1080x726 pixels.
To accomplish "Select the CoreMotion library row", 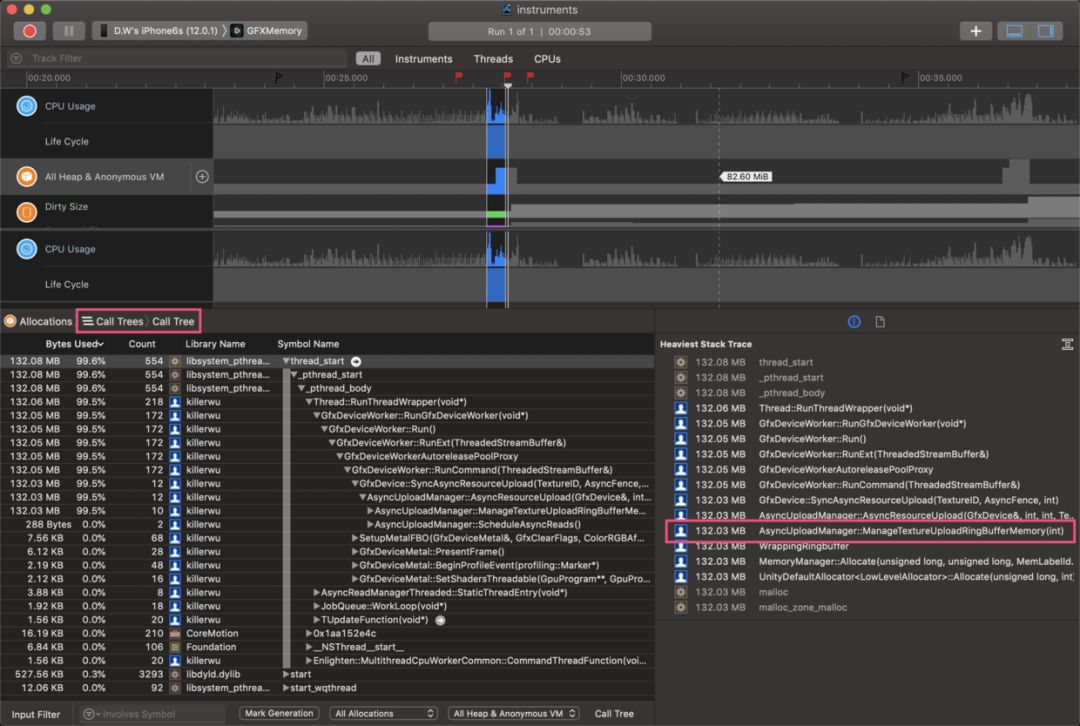I will [327, 634].
